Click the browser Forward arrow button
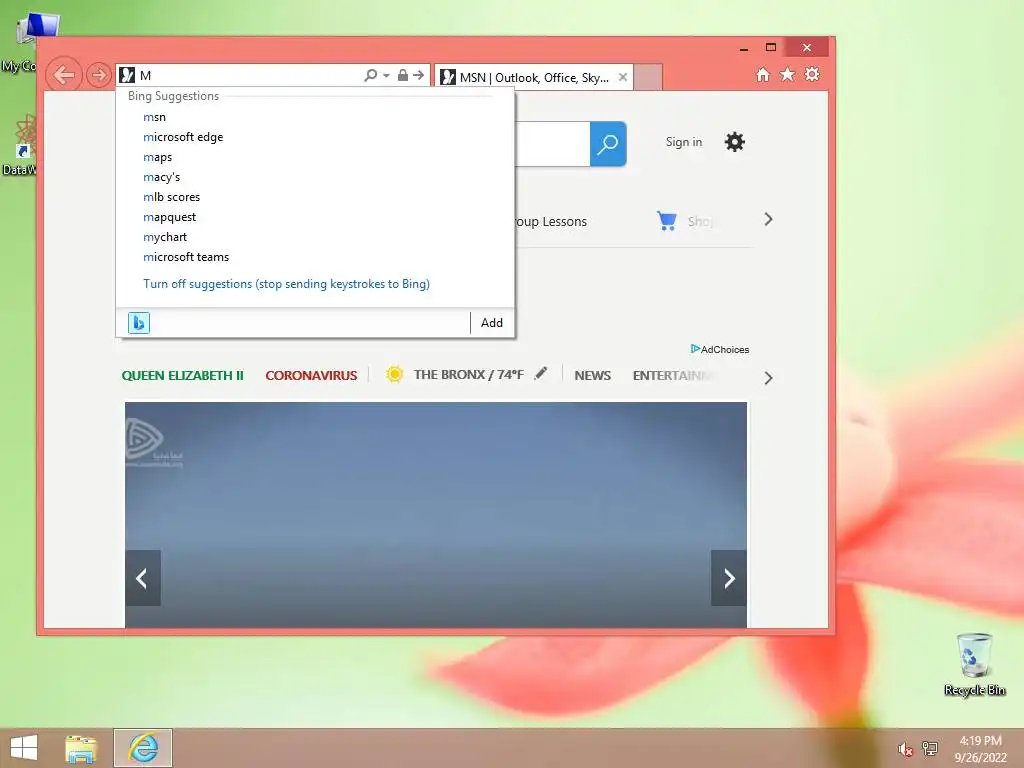The image size is (1024, 768). [99, 75]
